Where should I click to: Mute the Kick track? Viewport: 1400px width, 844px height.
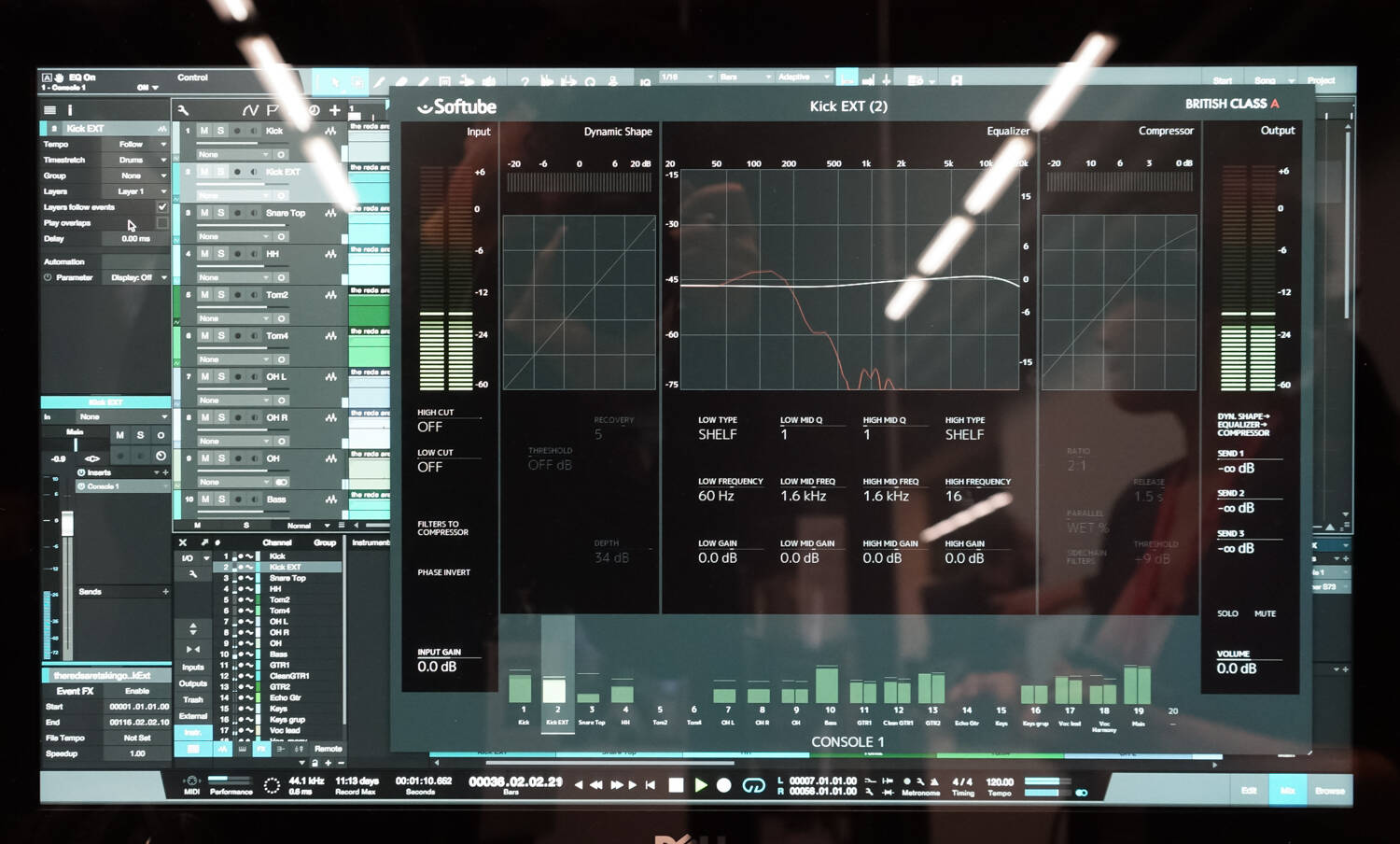click(x=204, y=131)
